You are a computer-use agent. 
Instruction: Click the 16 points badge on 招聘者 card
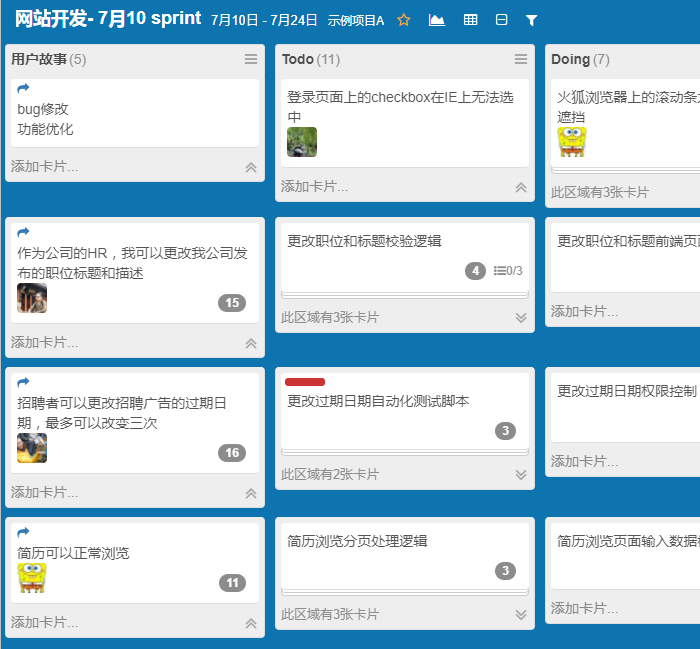click(232, 453)
